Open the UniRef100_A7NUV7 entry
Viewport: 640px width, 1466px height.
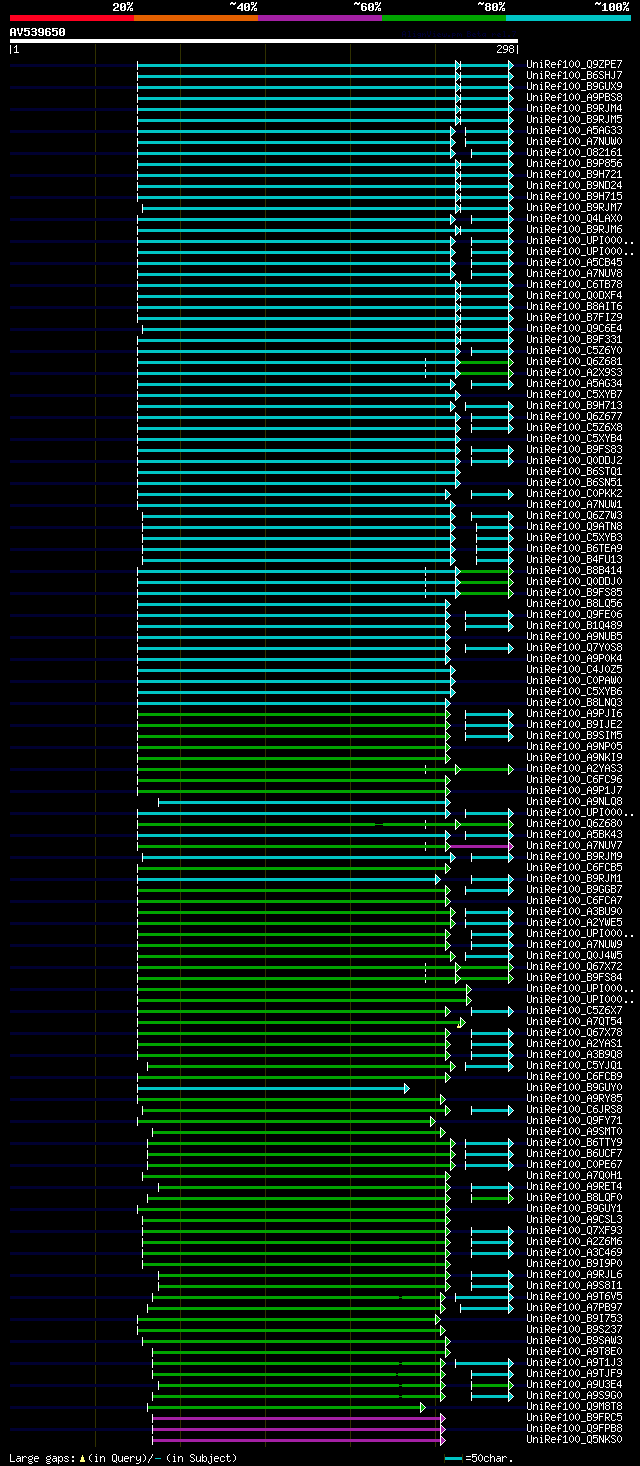pos(574,845)
